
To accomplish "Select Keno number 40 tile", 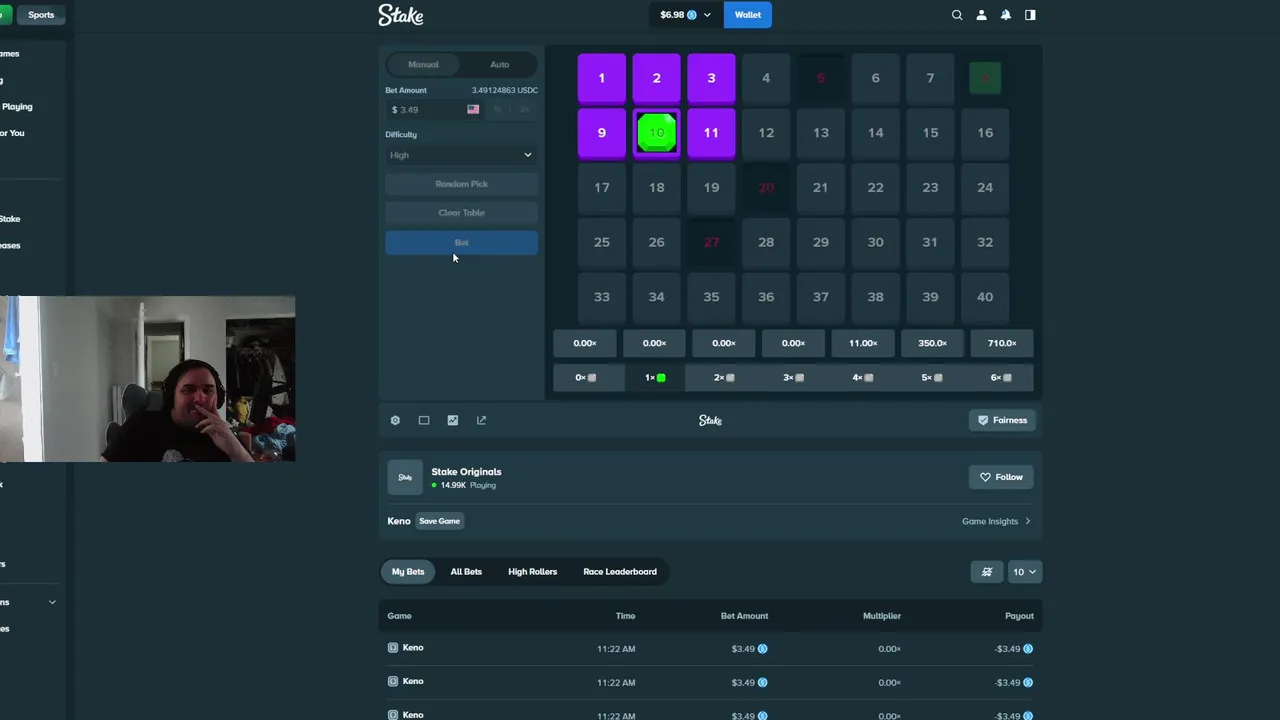I will 985,297.
